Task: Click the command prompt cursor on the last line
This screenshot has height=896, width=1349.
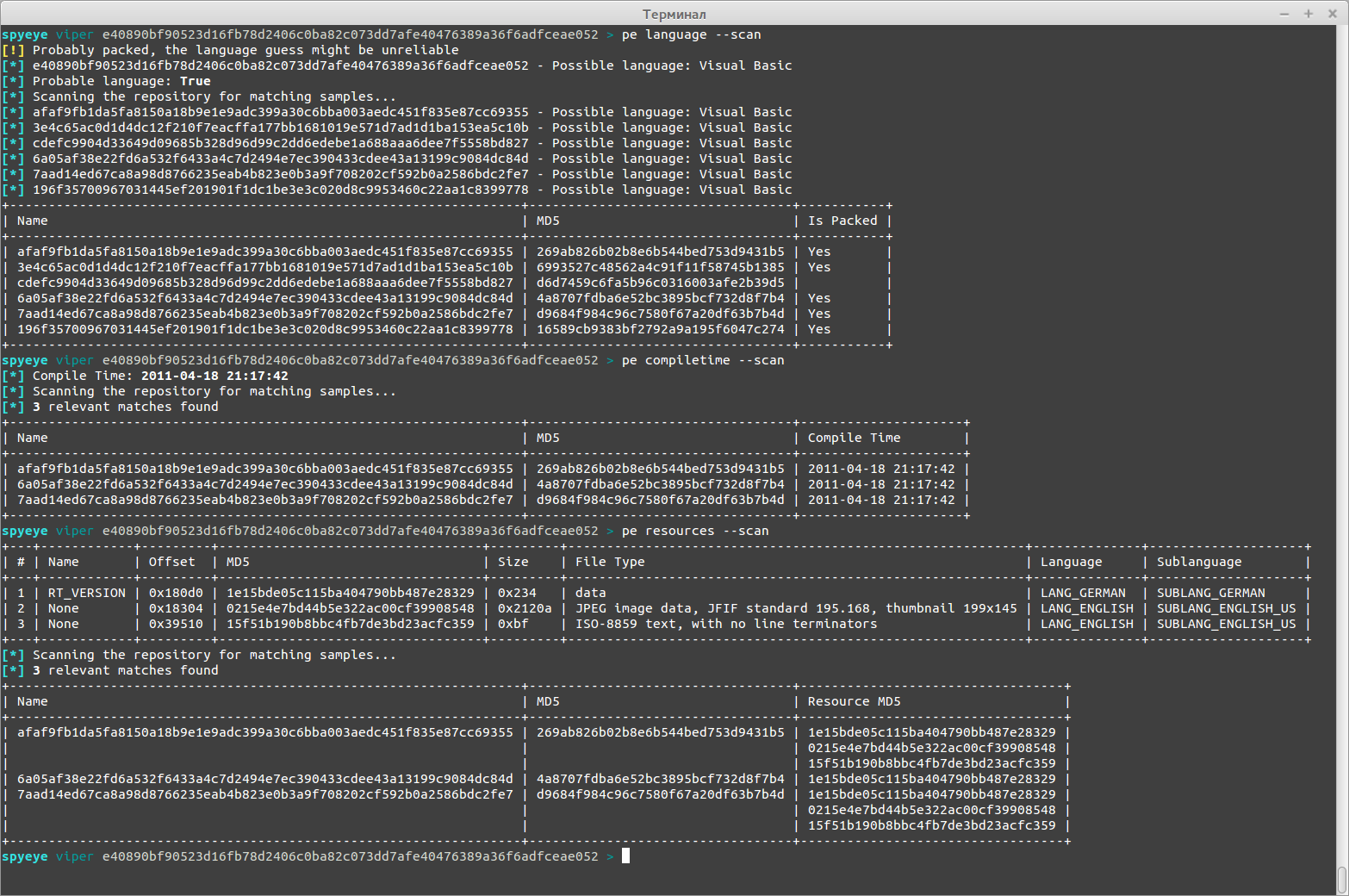Action: [626, 856]
